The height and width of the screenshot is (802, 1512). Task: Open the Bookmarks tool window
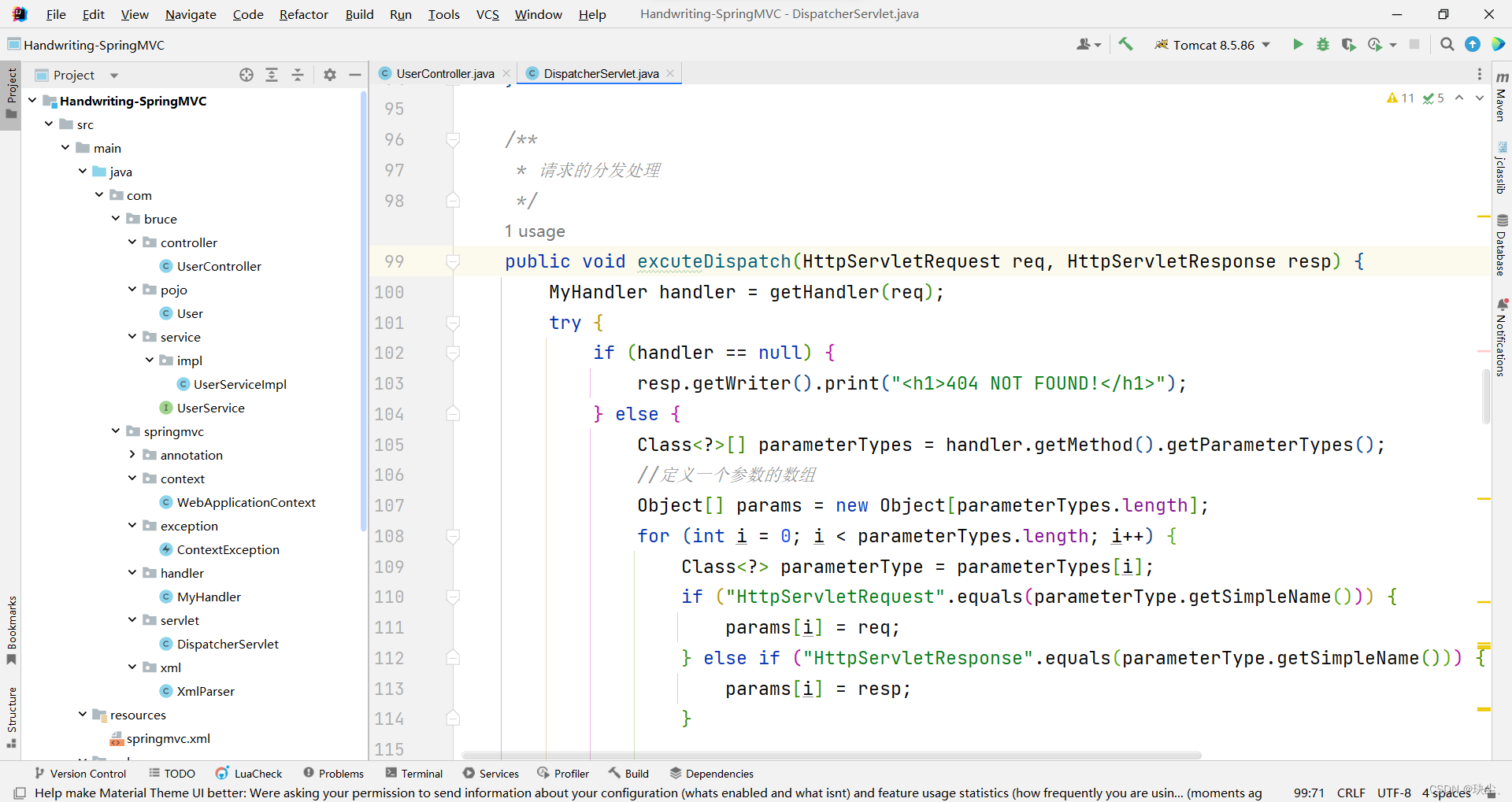[x=11, y=629]
